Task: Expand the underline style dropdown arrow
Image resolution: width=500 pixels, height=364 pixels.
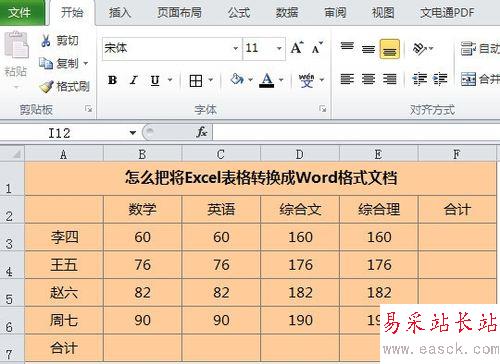Action: 170,80
